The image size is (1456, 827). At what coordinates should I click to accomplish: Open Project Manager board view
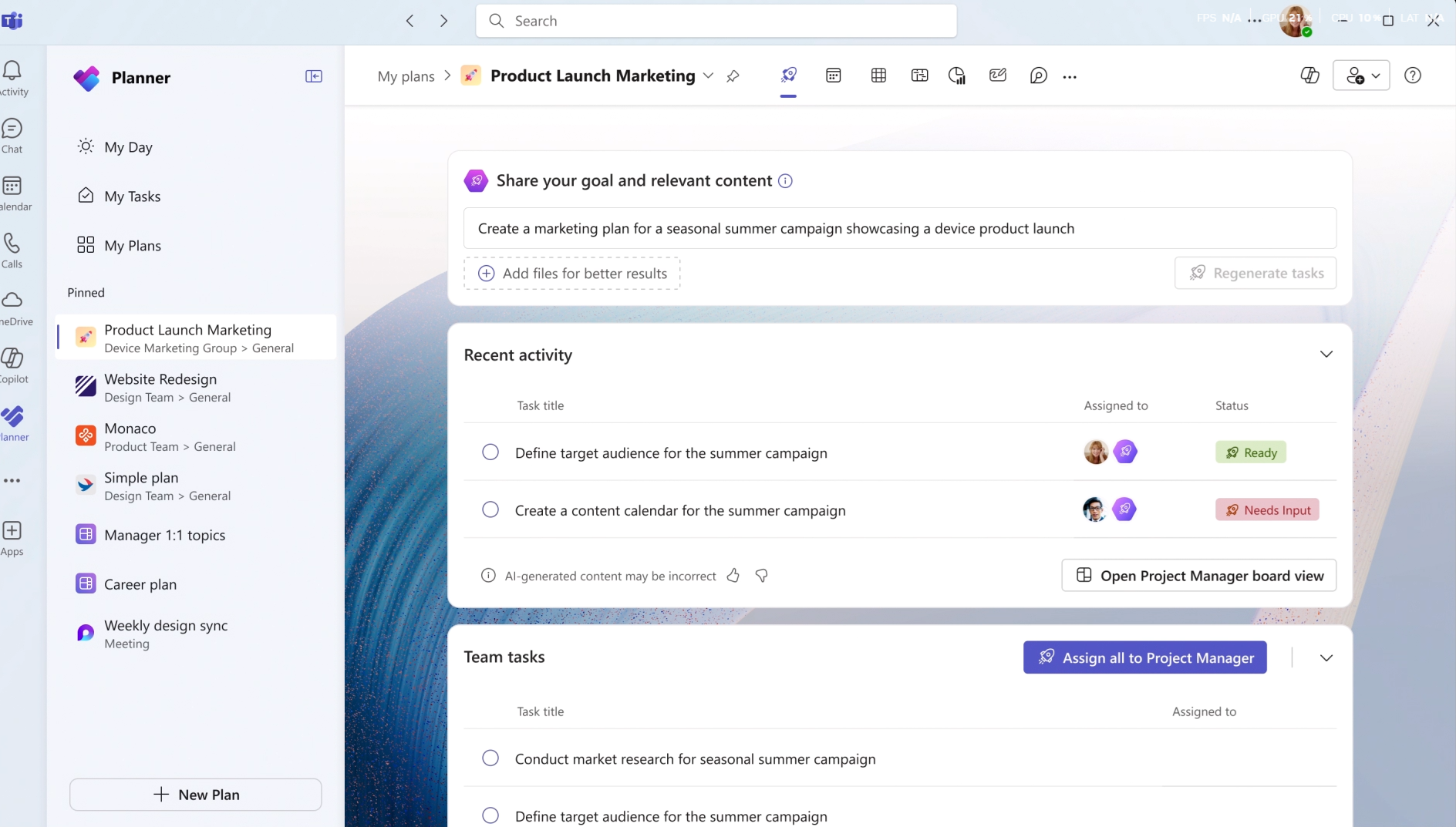click(x=1199, y=576)
